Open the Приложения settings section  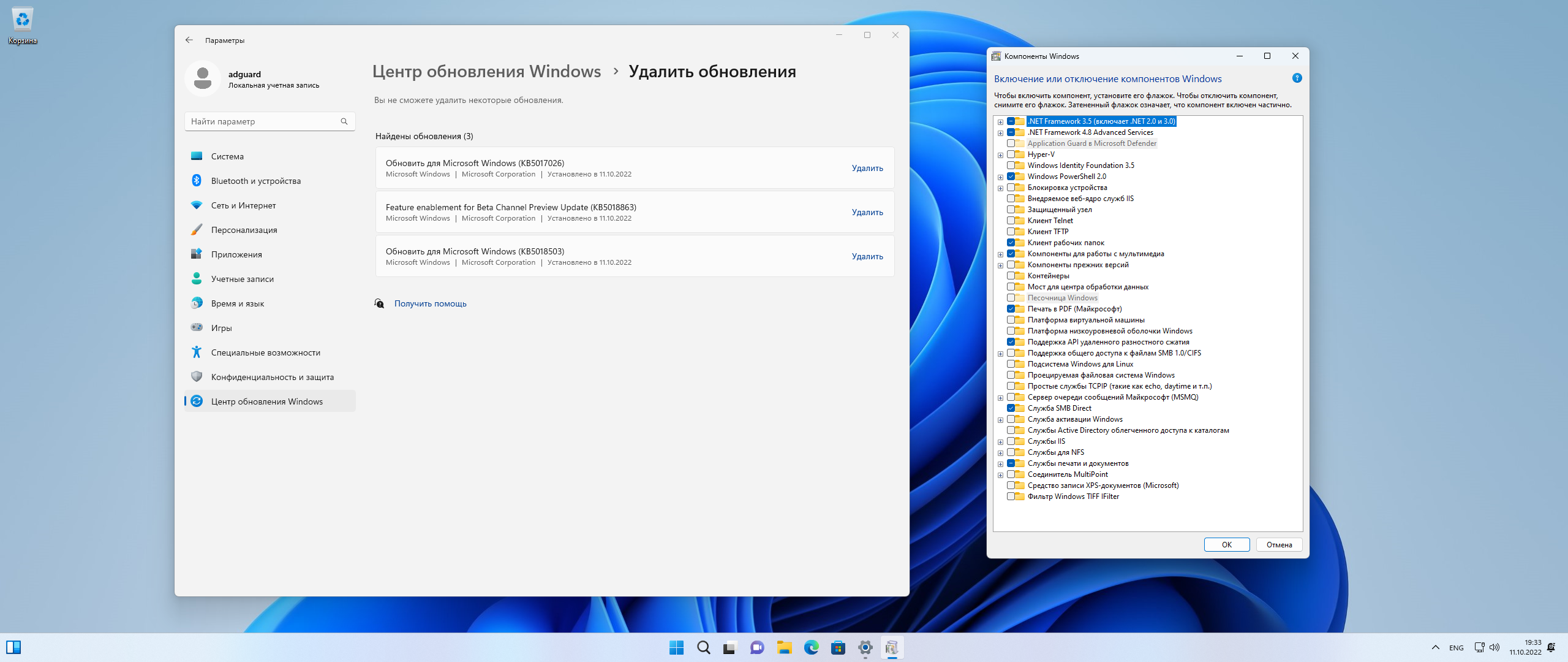click(x=269, y=254)
